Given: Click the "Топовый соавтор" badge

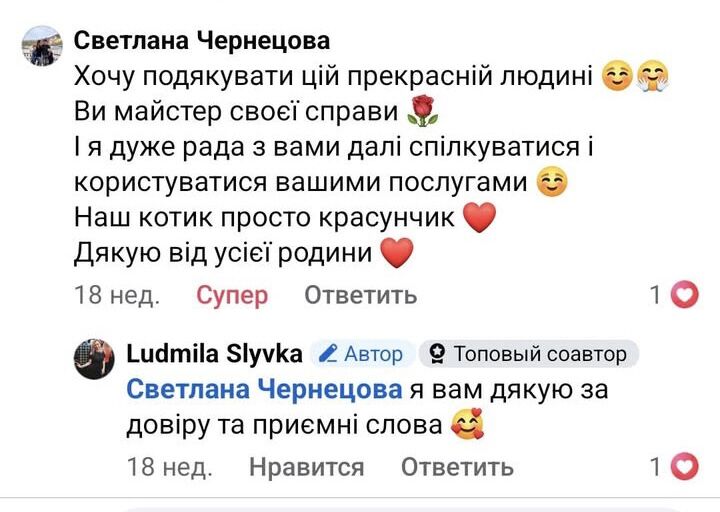Looking at the screenshot, I should point(529,354).
